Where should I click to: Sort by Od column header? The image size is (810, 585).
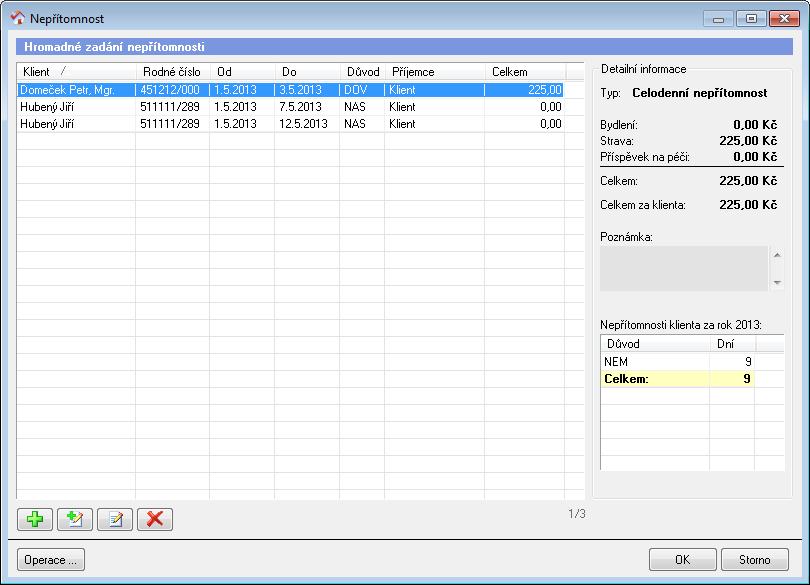242,72
